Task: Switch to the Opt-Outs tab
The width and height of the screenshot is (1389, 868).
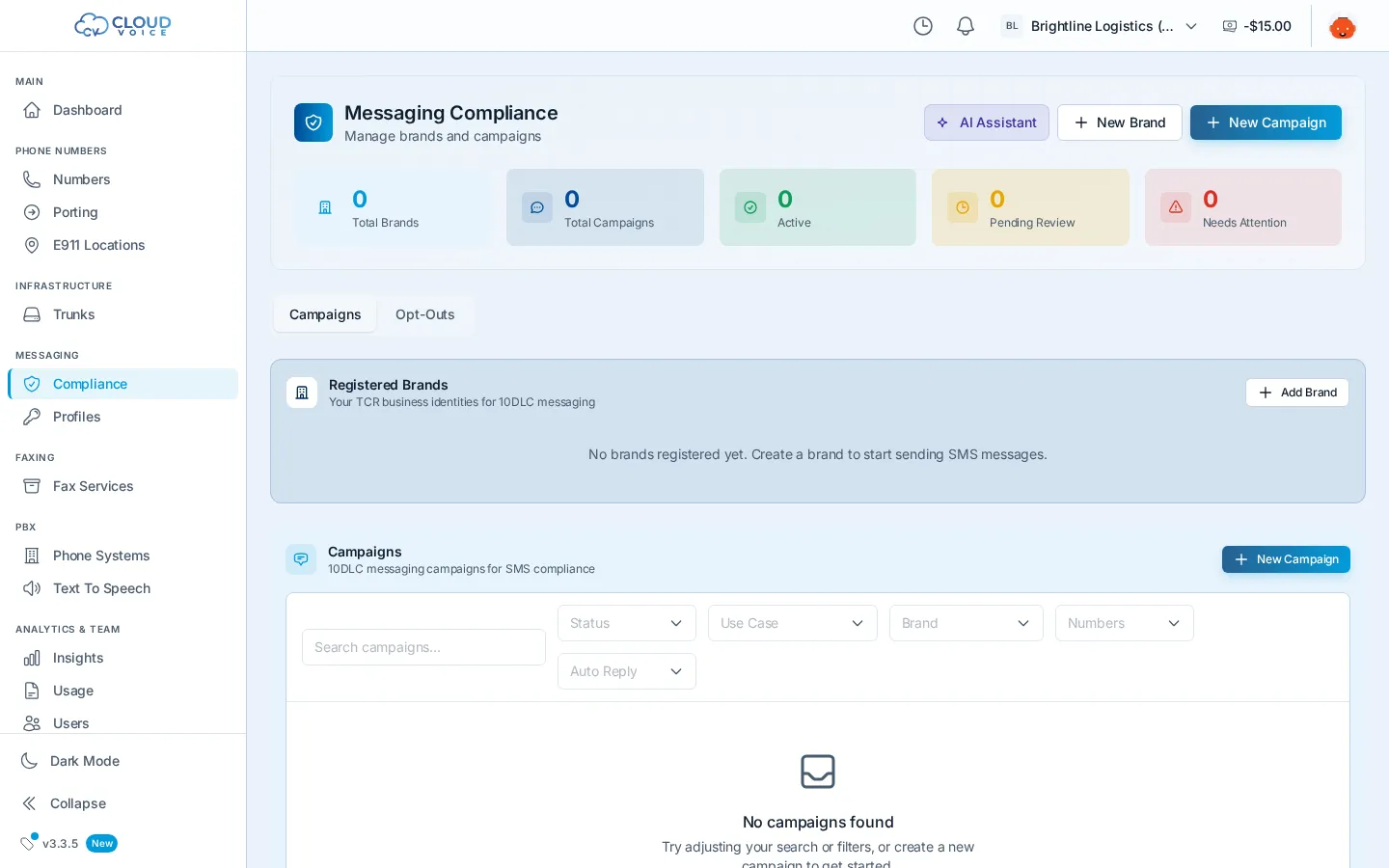Action: click(x=425, y=314)
